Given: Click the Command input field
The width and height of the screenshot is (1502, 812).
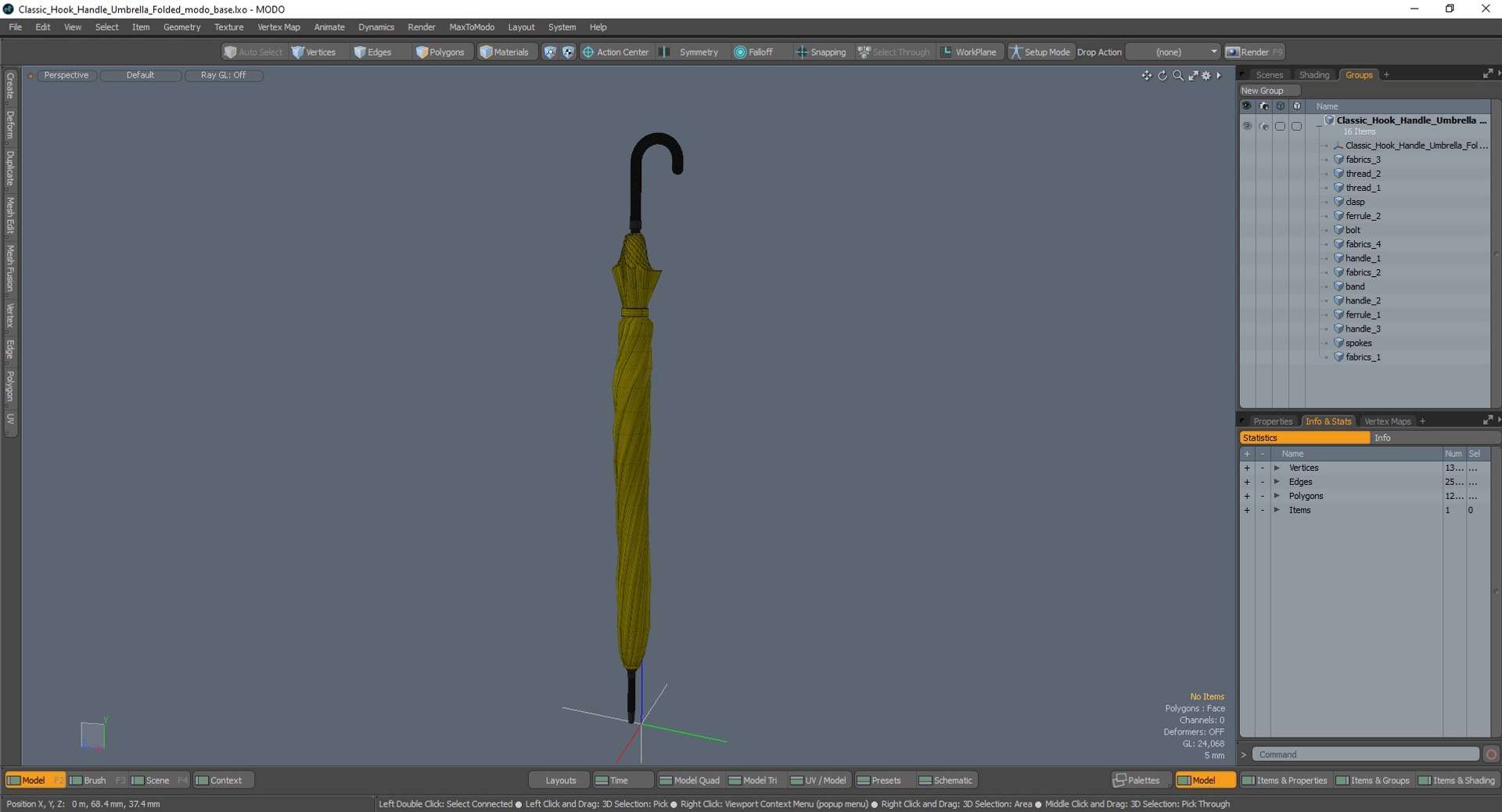Looking at the screenshot, I should point(1365,755).
